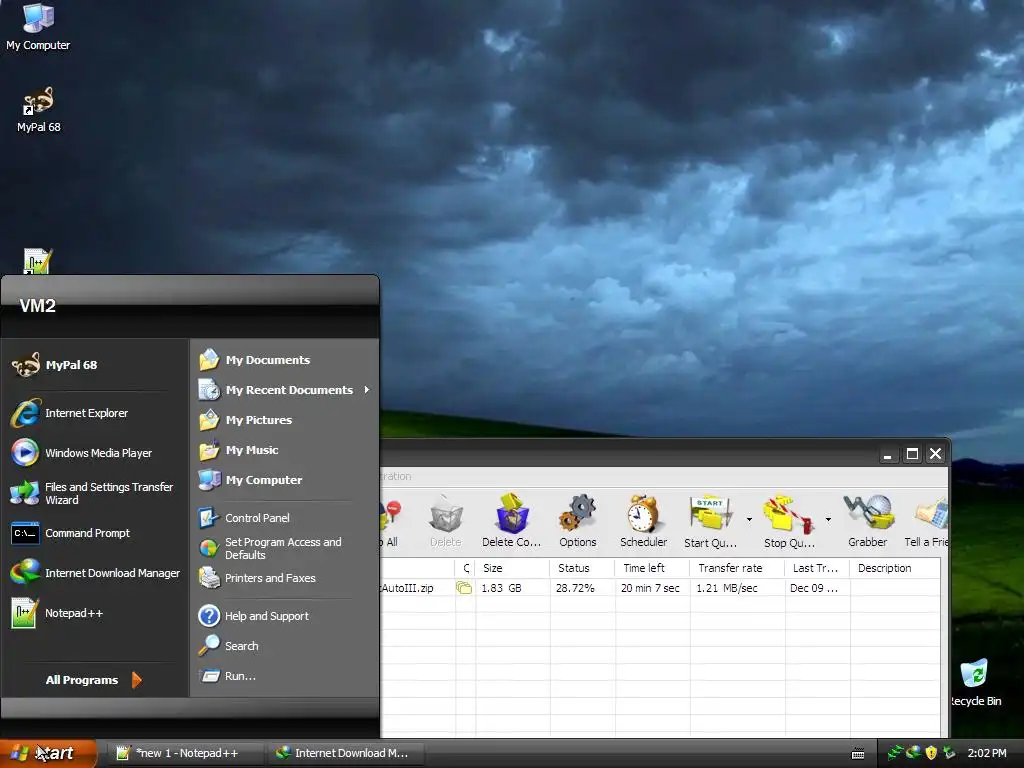Image resolution: width=1024 pixels, height=768 pixels.
Task: Open Search from Start menu
Action: 285,646
